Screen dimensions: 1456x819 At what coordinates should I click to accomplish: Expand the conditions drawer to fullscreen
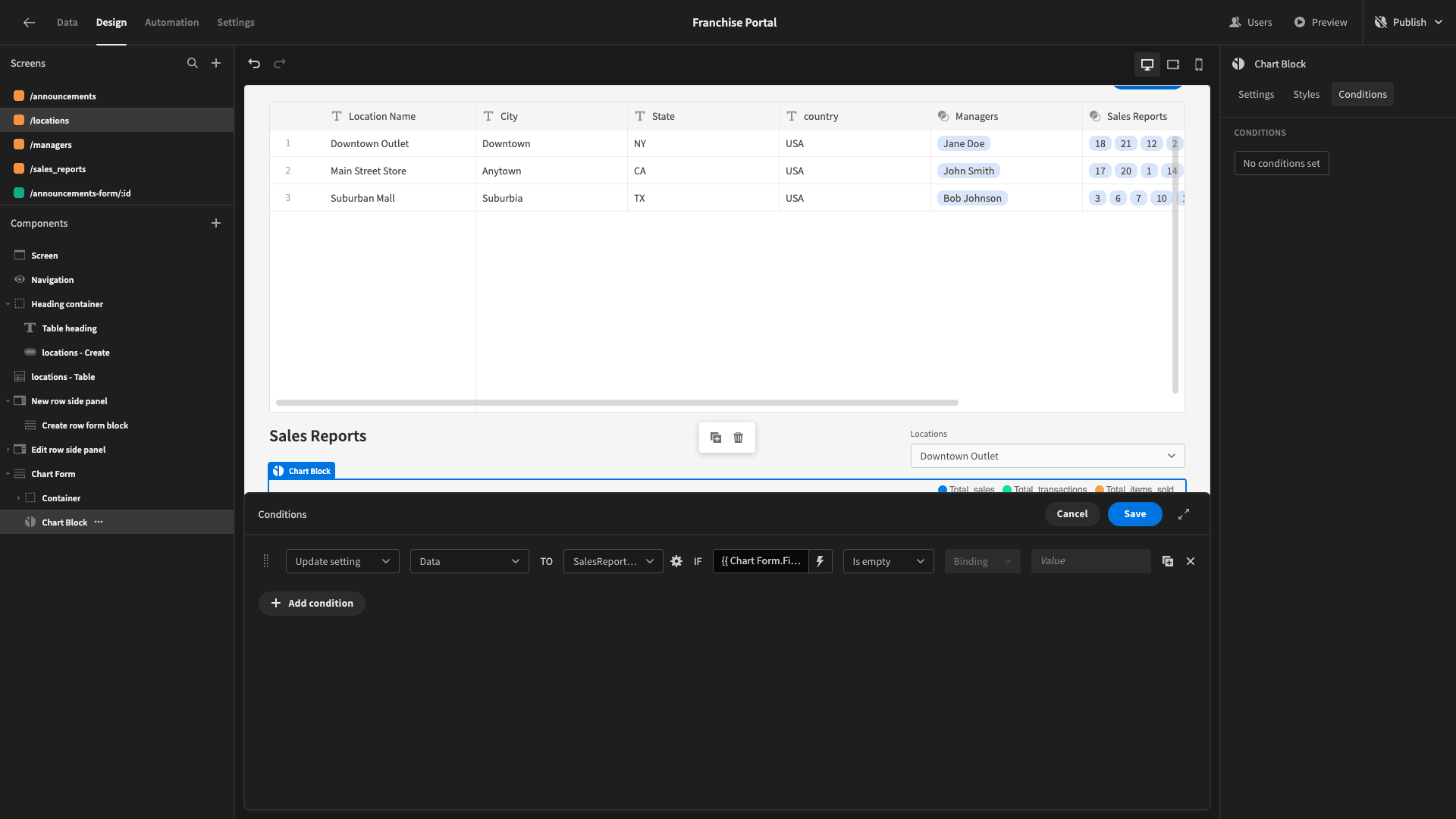coord(1184,514)
